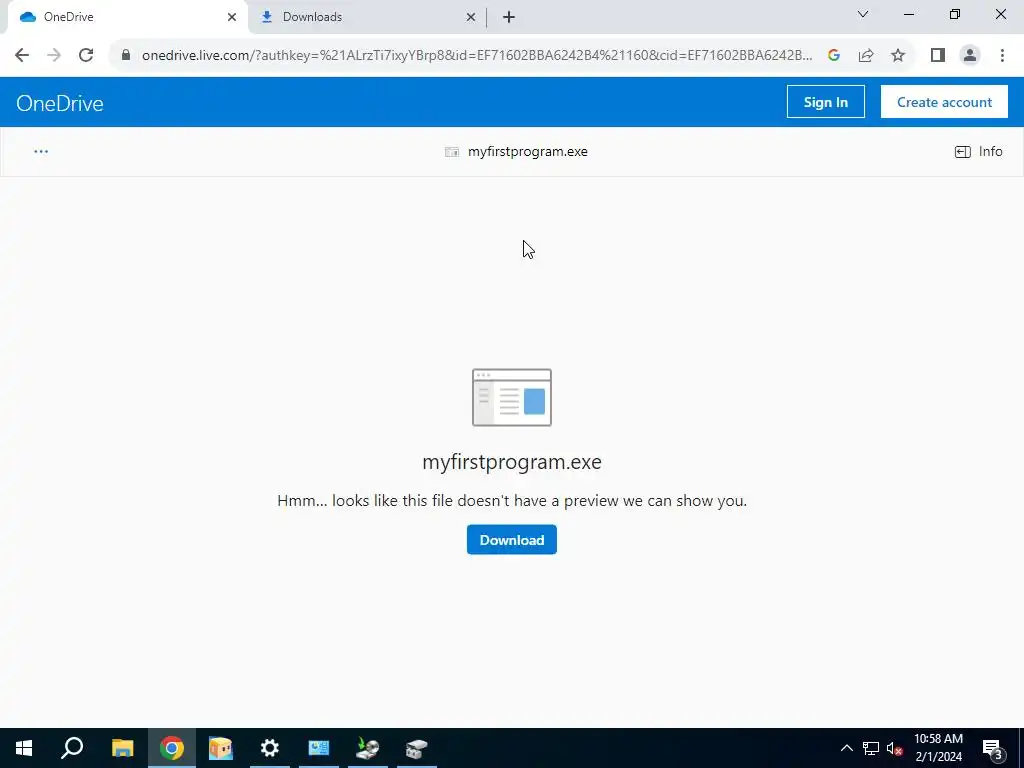This screenshot has width=1024, height=768.
Task: Open Settings from the taskbar gear
Action: click(x=270, y=748)
